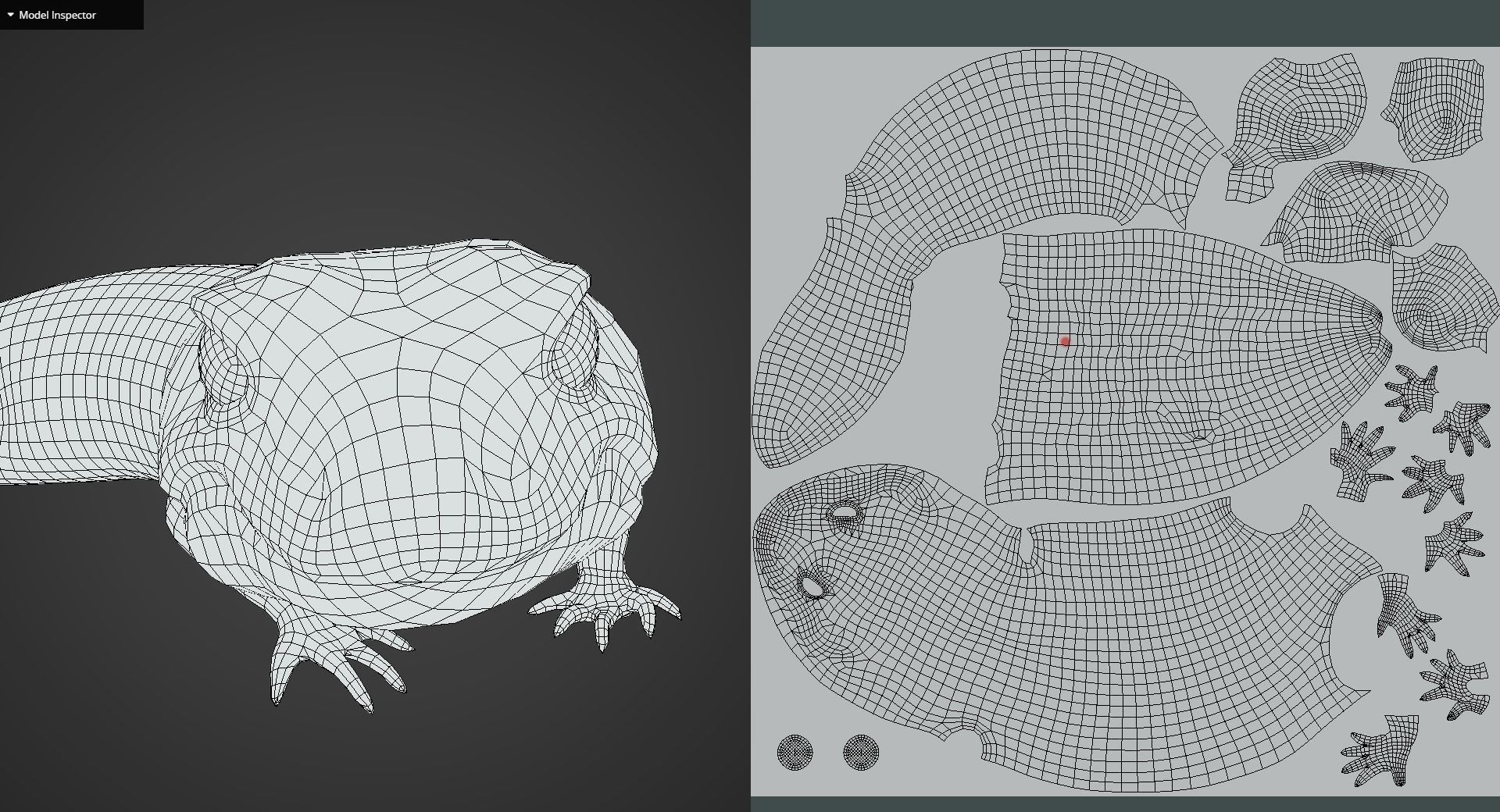Select the right circular UV island
The image size is (1500, 812).
pyautogui.click(x=861, y=753)
